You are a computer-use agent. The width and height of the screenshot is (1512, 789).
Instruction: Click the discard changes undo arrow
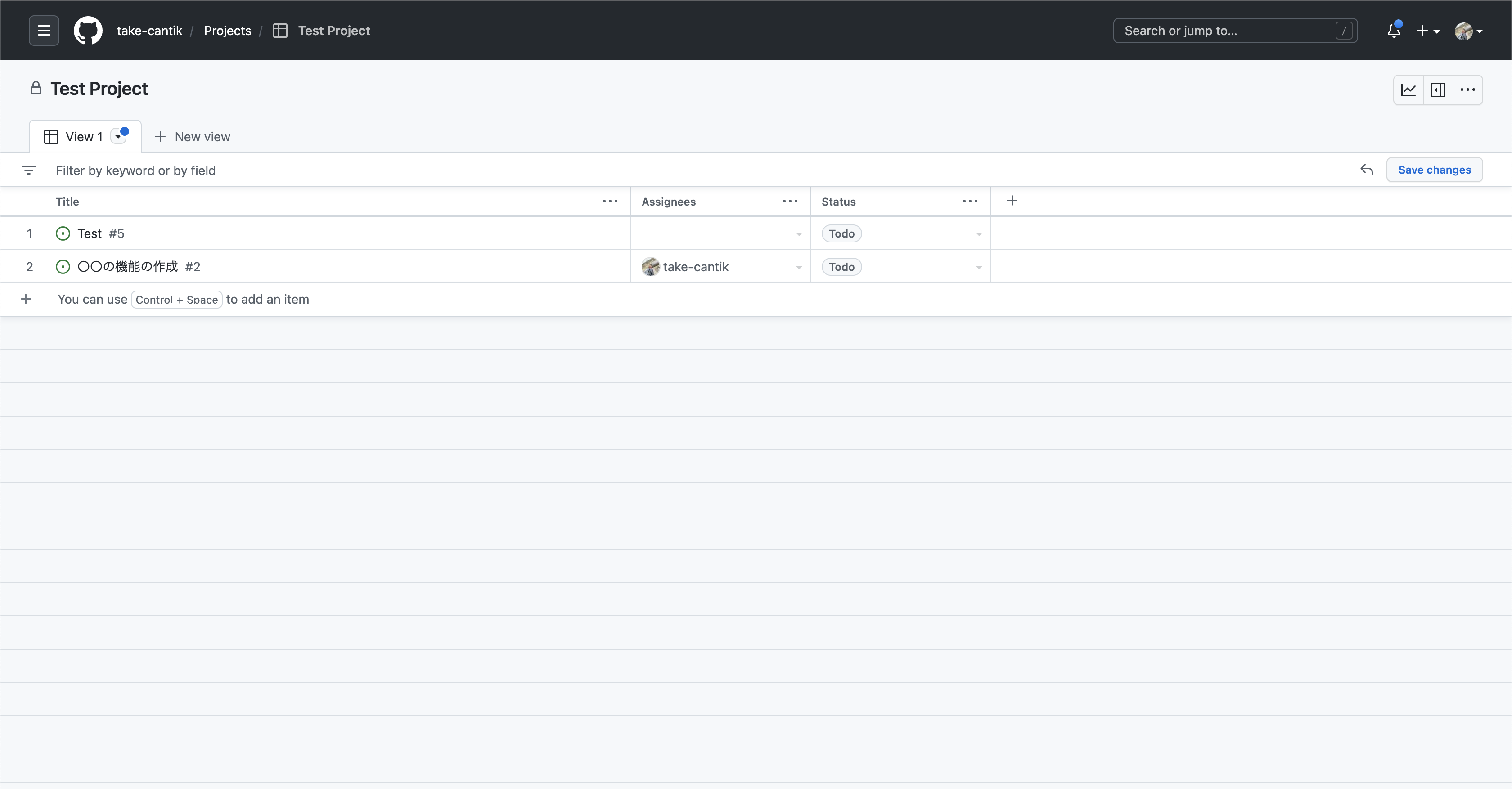click(1367, 170)
